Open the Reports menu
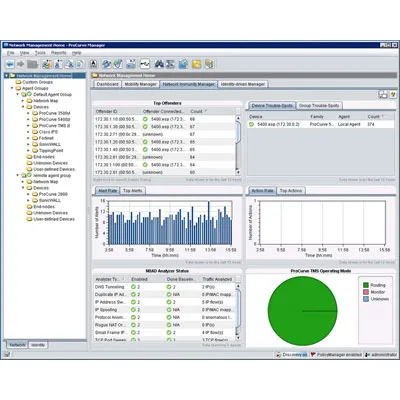The image size is (400, 400). 59,53
